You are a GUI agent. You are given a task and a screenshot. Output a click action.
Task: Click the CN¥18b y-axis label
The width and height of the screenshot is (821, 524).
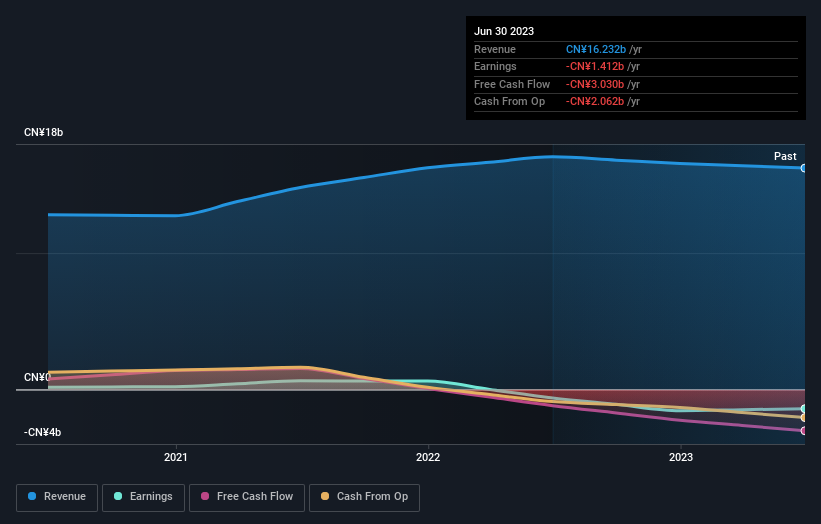[43, 132]
